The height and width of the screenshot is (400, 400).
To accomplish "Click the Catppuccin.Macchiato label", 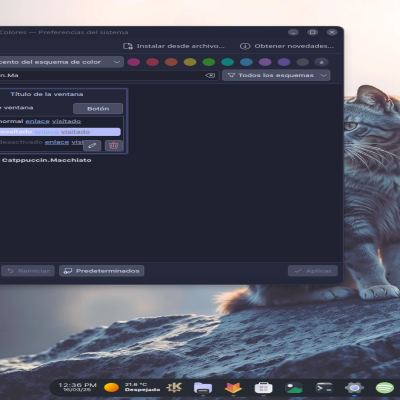I will [x=46, y=160].
